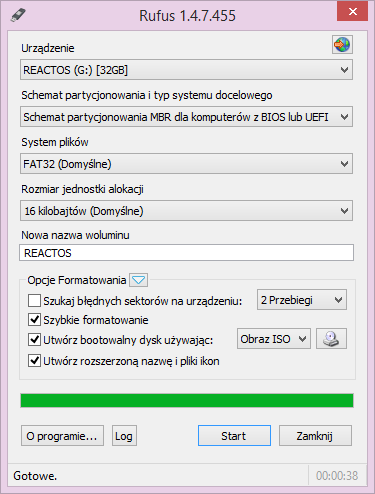375x494 pixels.
Task: Open the Urządzenie dropdown showing REACTOS (G:)
Action: (186, 70)
